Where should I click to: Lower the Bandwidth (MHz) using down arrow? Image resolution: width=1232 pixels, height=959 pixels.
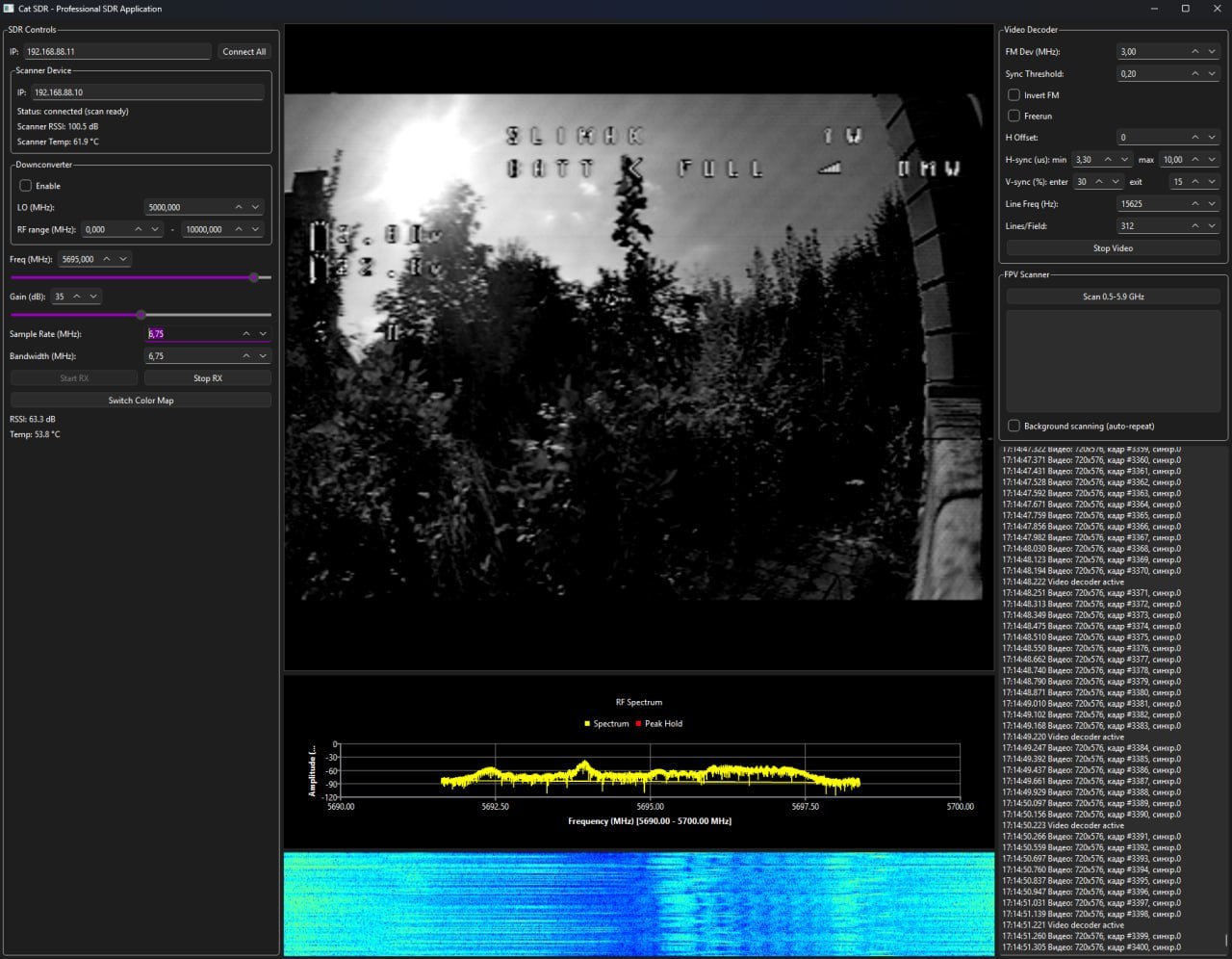click(x=263, y=356)
